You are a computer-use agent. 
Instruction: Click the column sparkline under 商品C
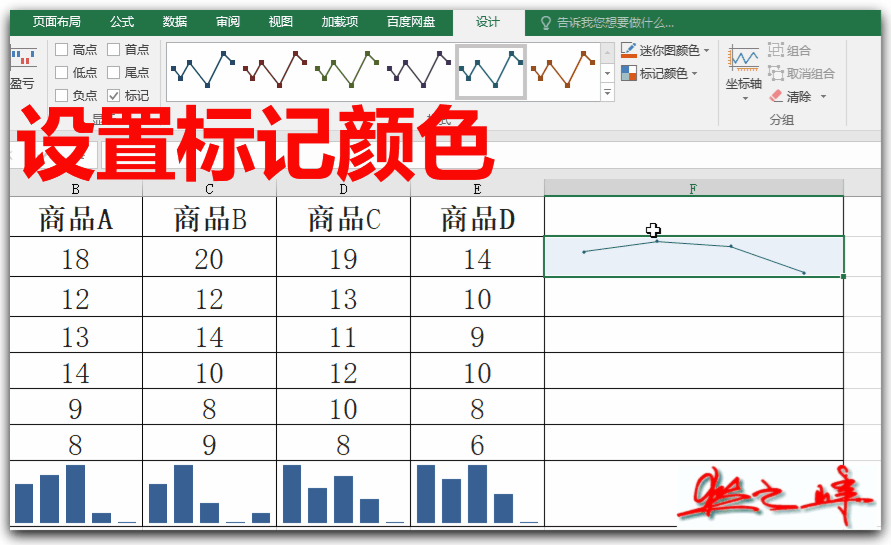pos(343,493)
